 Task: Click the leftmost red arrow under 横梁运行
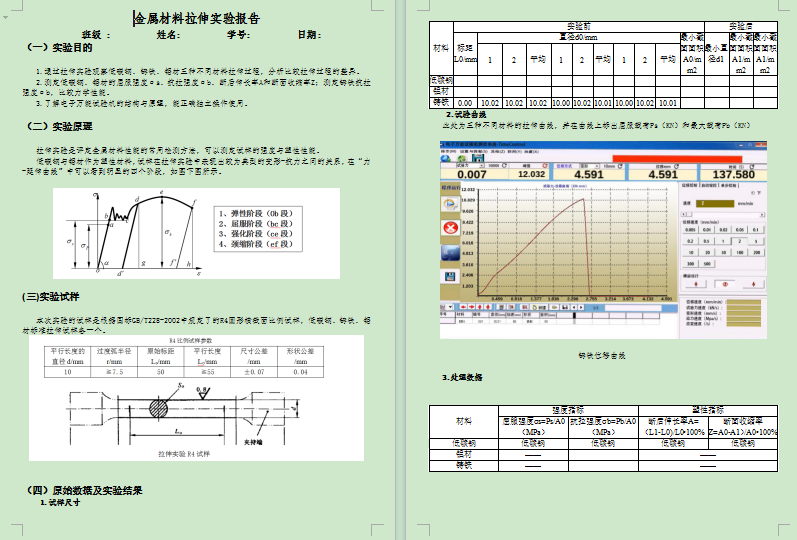pos(696,284)
